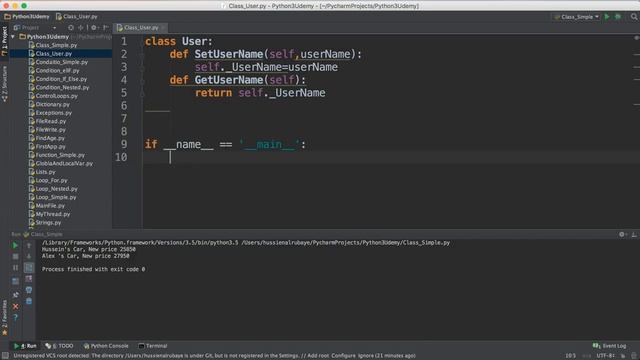
Task: Open Loop_For.py file
Action: 48,180
